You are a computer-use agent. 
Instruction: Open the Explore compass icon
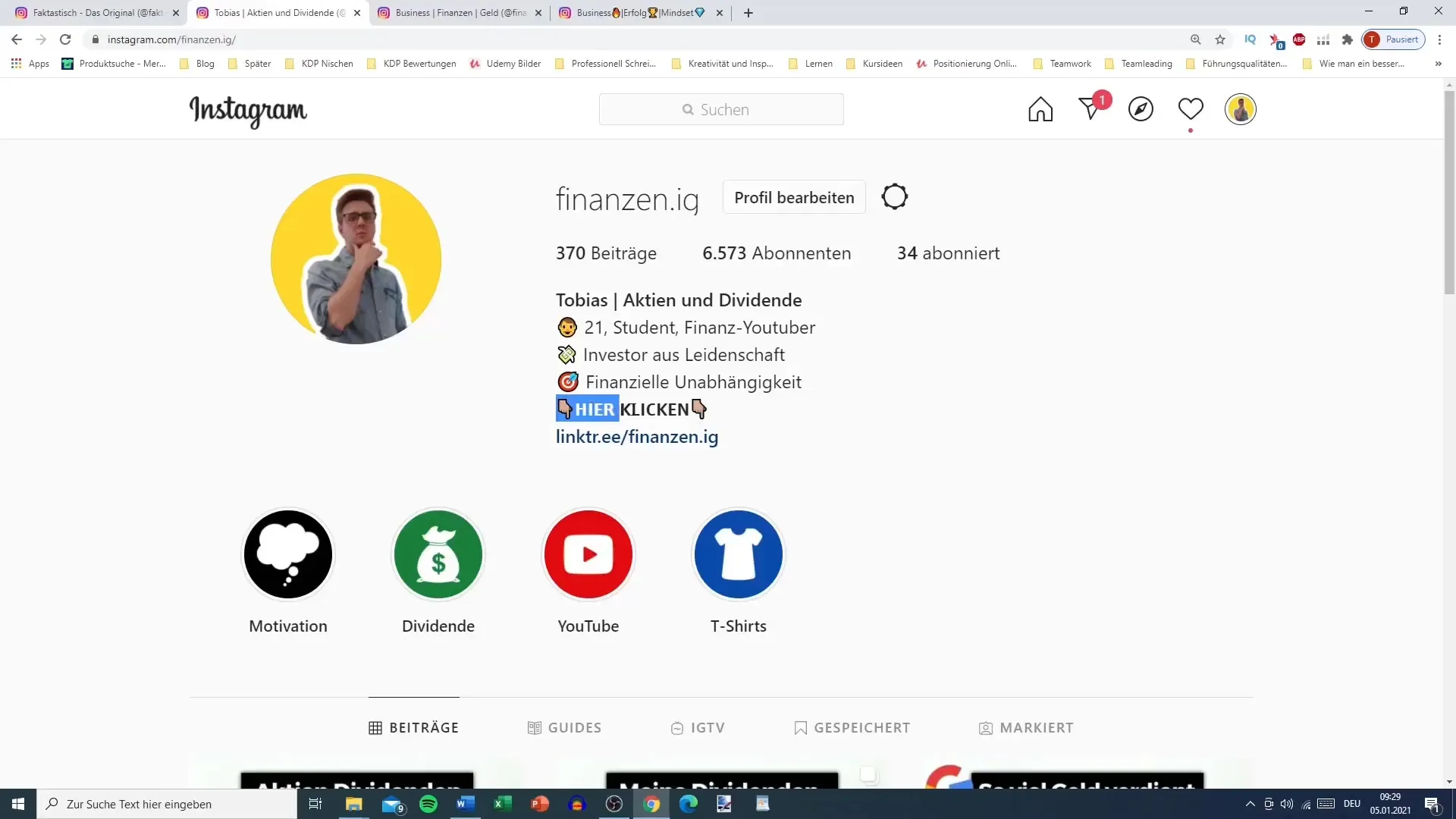click(x=1141, y=109)
